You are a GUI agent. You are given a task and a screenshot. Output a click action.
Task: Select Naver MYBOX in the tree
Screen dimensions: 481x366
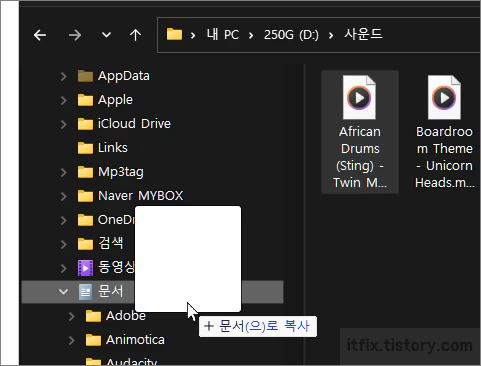tap(141, 196)
